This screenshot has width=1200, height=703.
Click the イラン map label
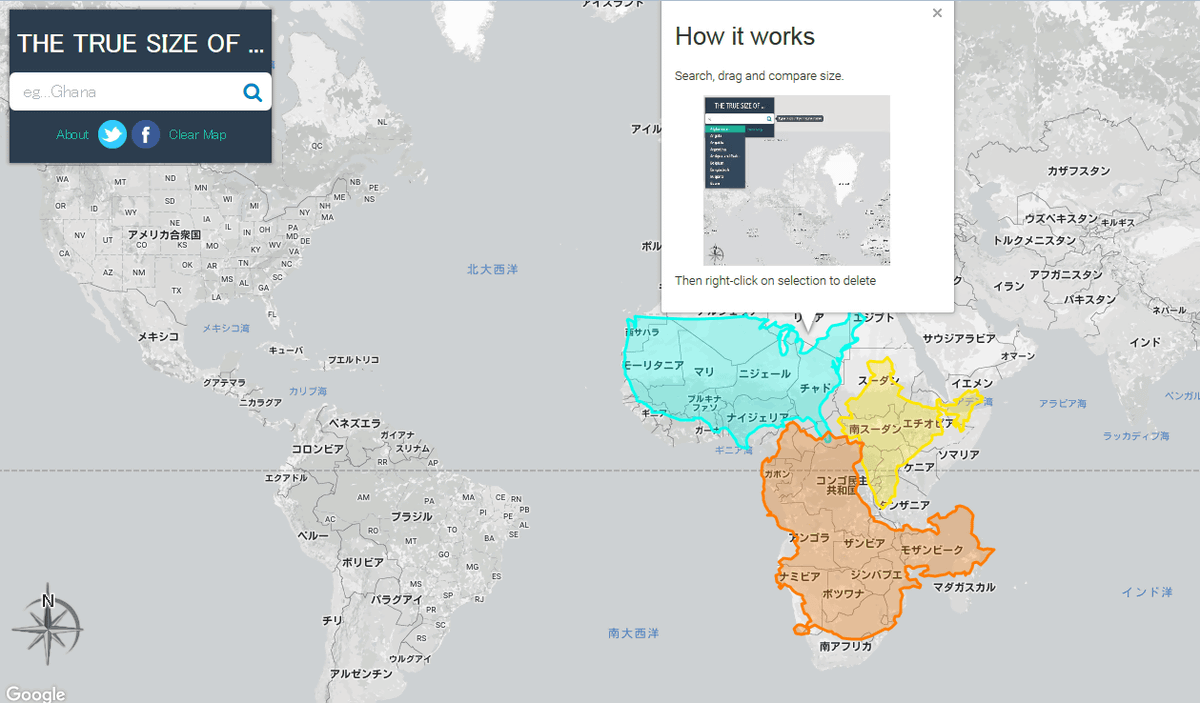click(x=1009, y=286)
